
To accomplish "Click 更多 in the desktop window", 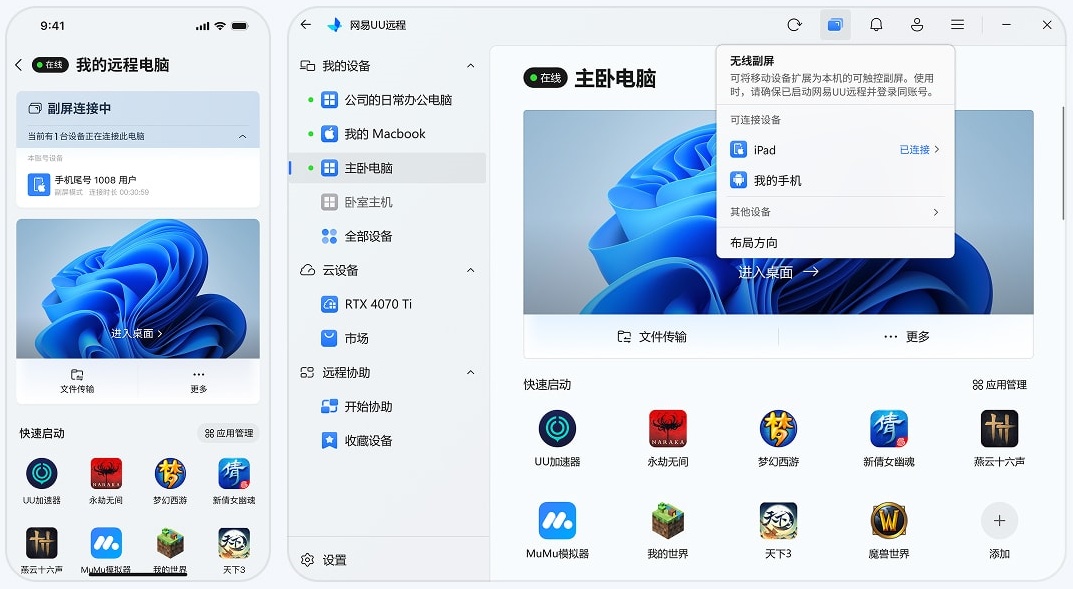I will click(906, 337).
